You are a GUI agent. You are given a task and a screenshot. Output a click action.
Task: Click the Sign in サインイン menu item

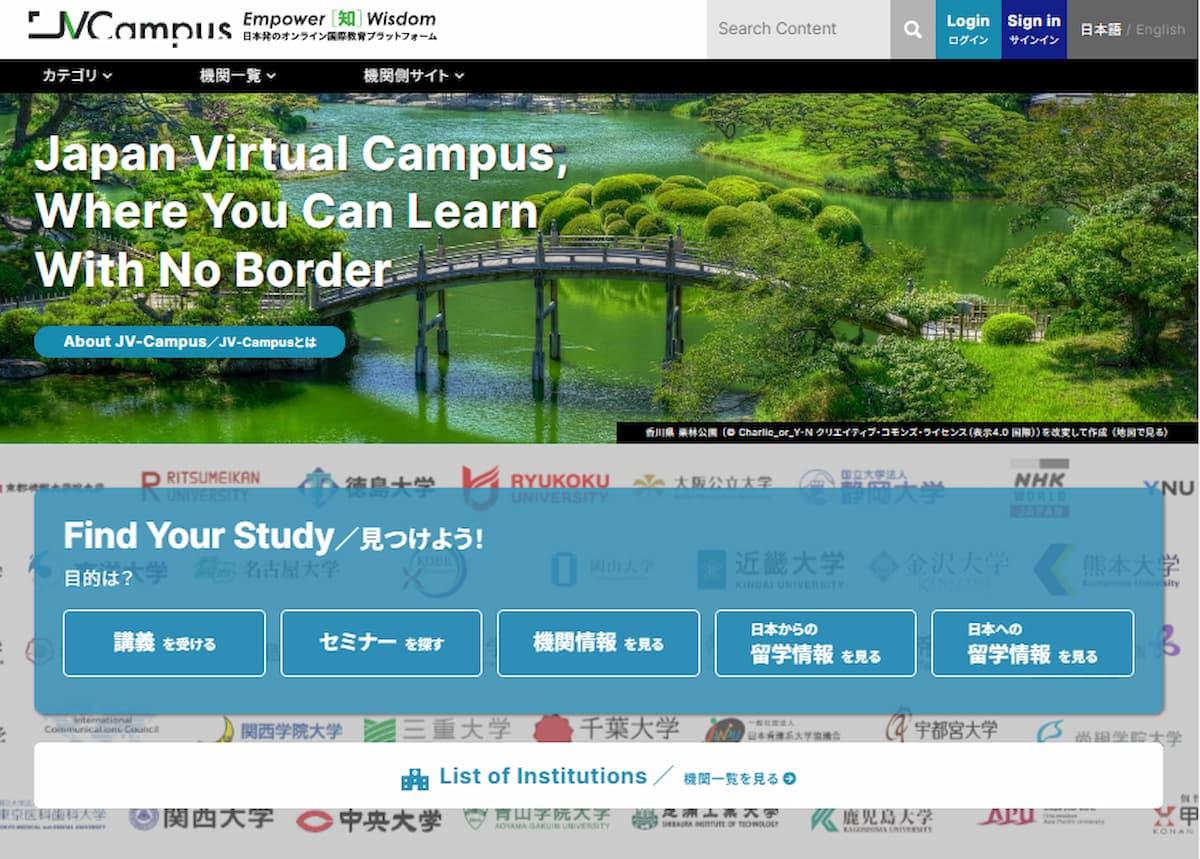[1033, 29]
